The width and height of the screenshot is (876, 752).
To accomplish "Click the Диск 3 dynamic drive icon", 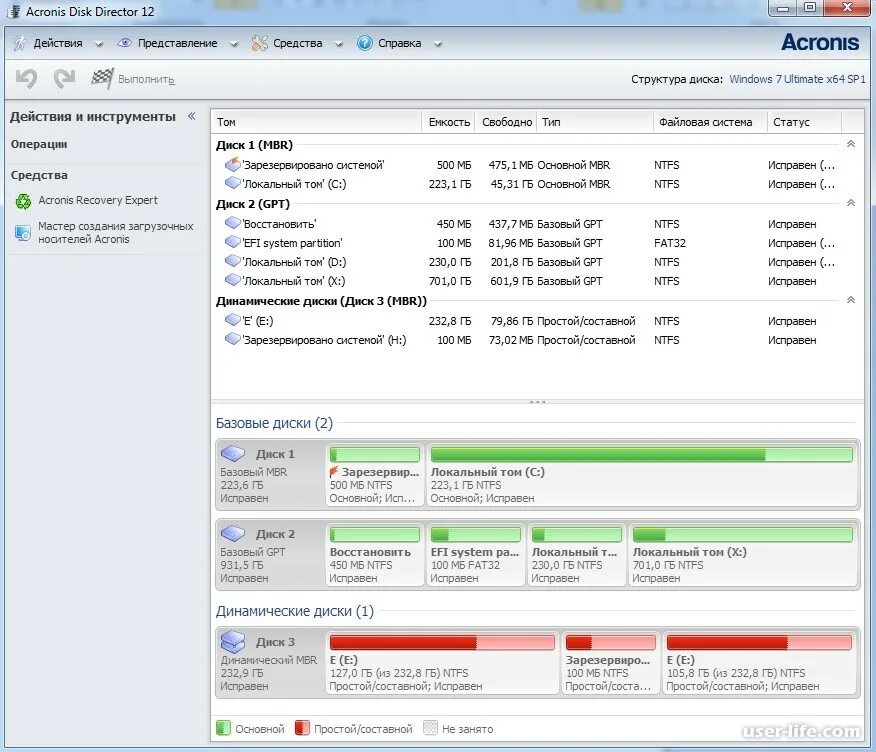I will click(x=232, y=641).
